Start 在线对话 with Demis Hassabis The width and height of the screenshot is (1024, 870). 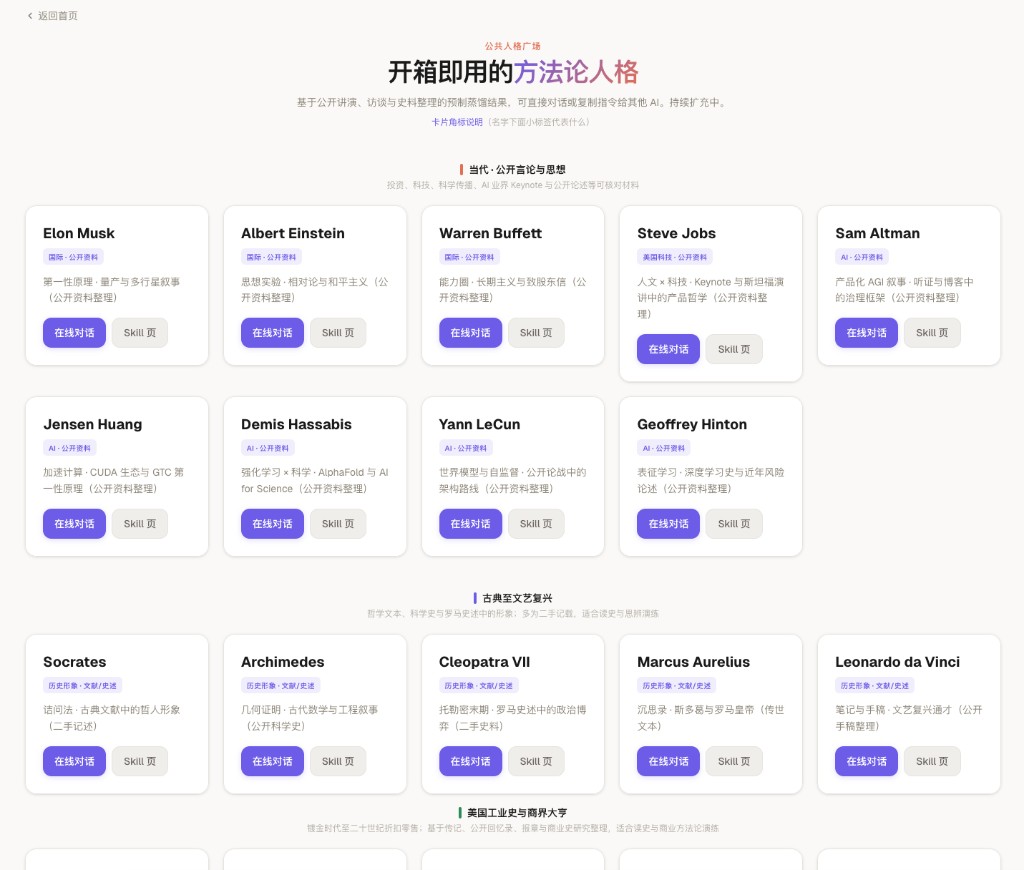(x=272, y=524)
